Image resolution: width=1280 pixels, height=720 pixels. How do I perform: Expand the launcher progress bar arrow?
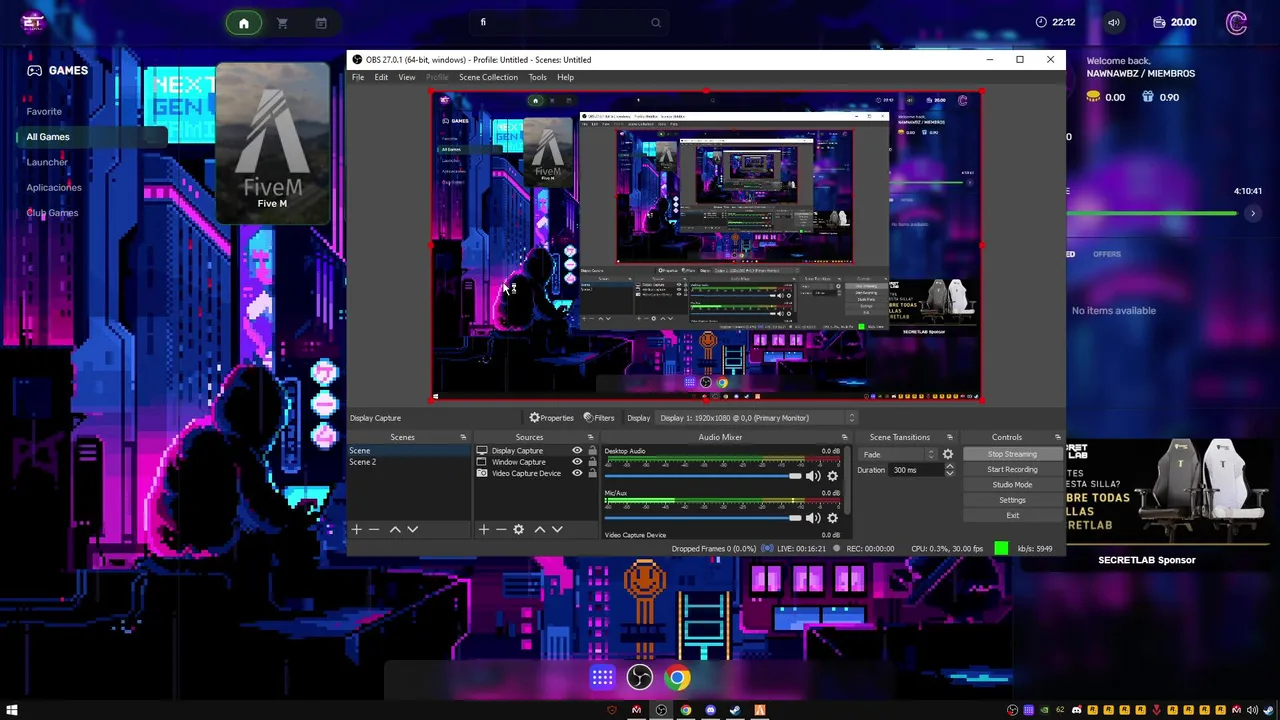tap(1252, 213)
